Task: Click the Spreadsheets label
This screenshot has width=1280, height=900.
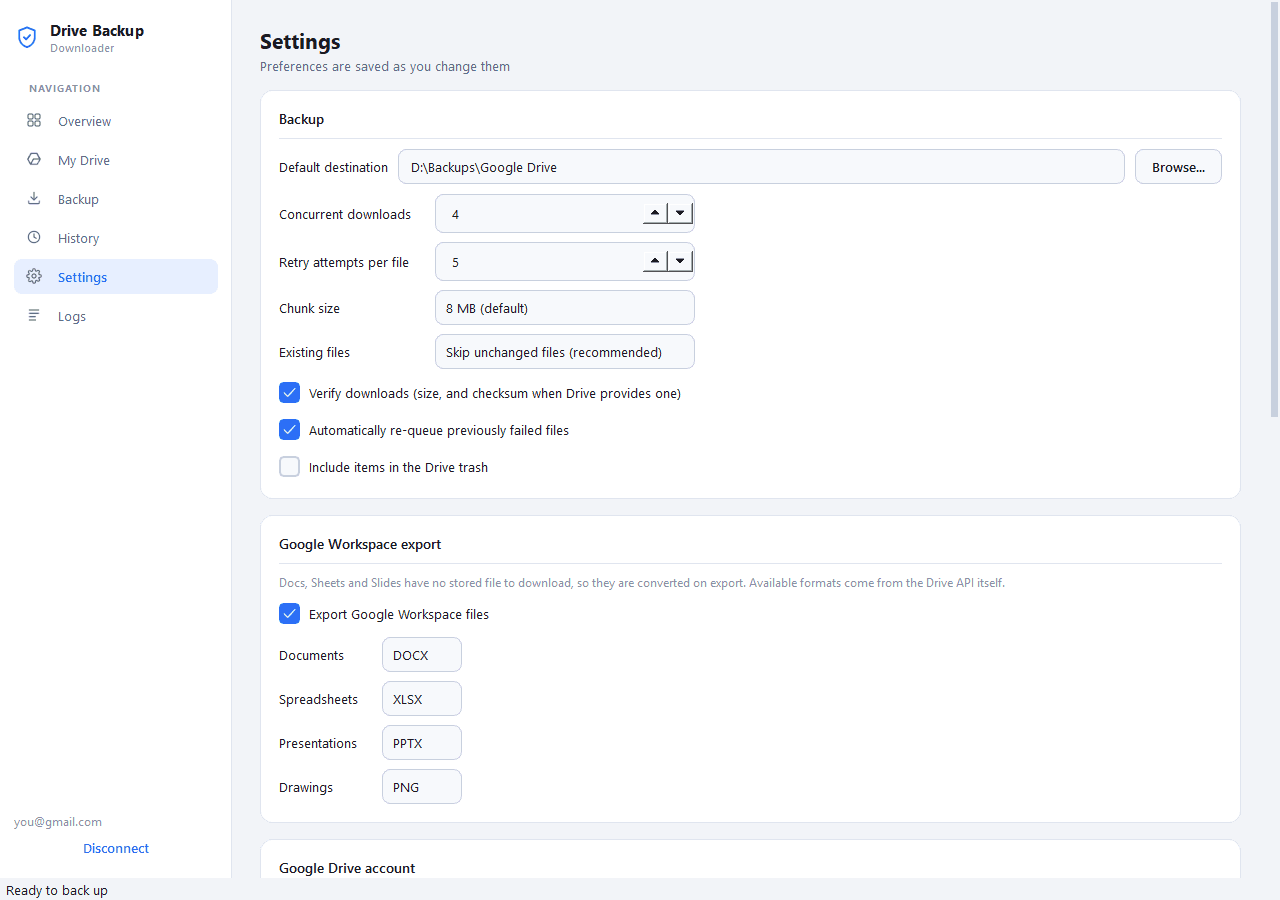Action: click(318, 699)
